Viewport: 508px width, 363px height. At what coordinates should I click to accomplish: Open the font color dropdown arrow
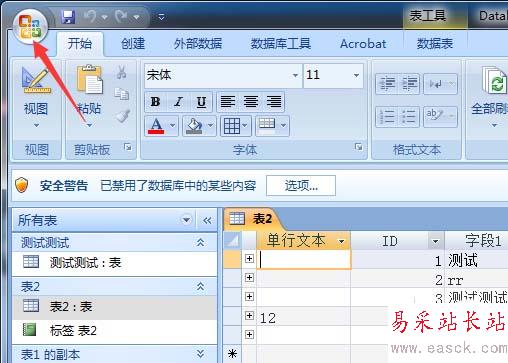point(173,126)
